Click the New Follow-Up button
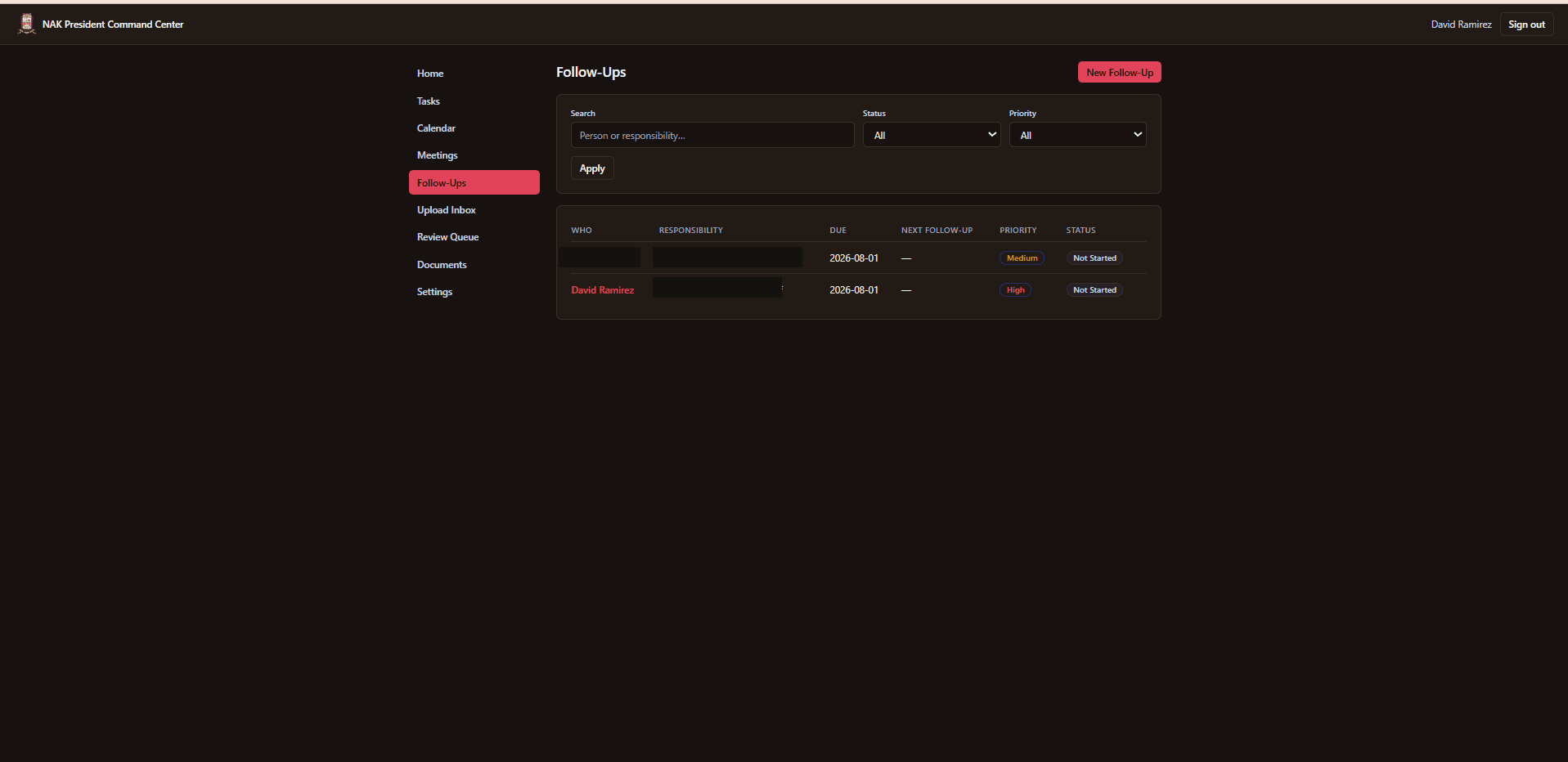The height and width of the screenshot is (762, 1568). coord(1119,72)
